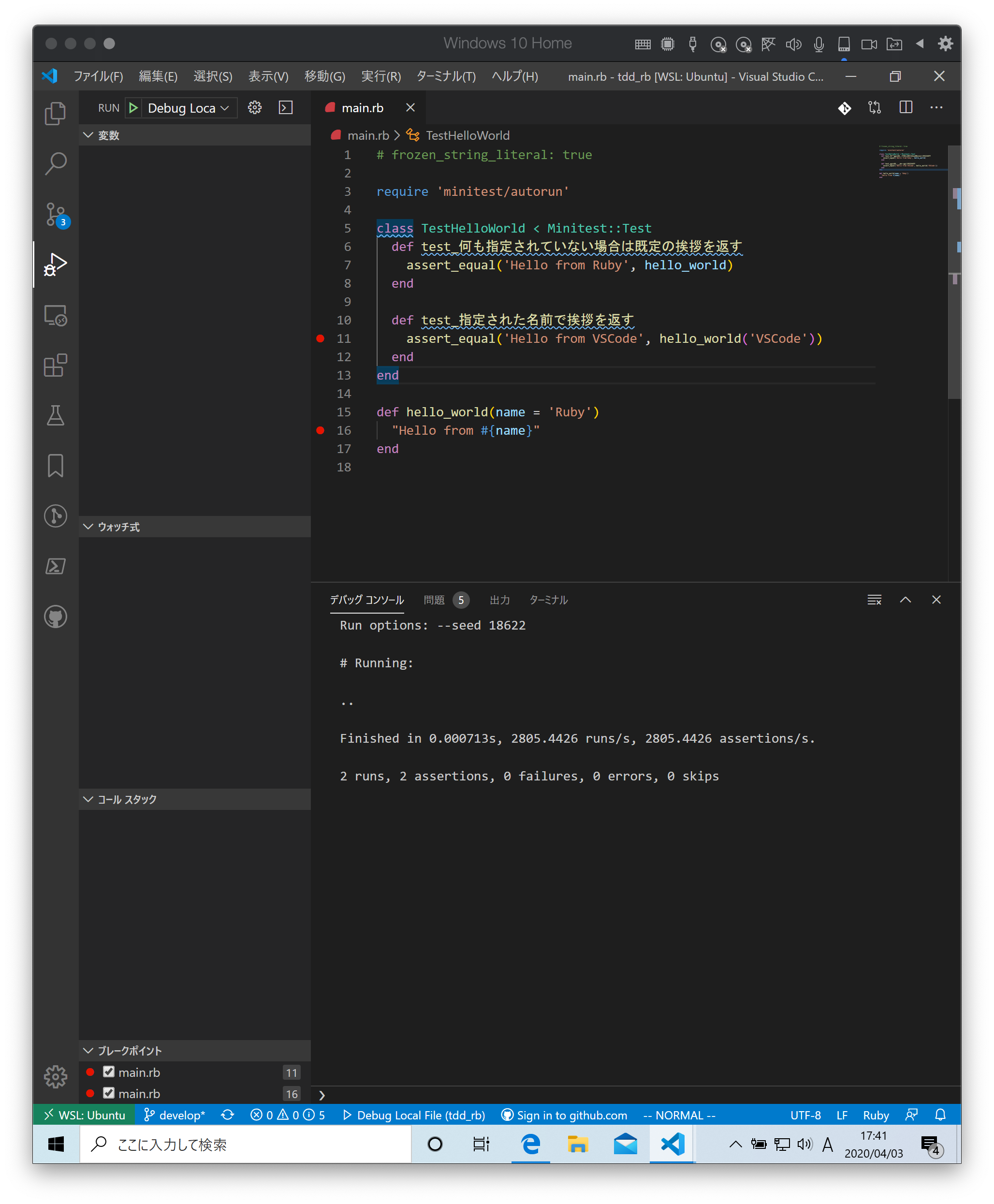Uncheck the main.rb line 11 breakpoint
Image resolution: width=994 pixels, height=1204 pixels.
[109, 1072]
